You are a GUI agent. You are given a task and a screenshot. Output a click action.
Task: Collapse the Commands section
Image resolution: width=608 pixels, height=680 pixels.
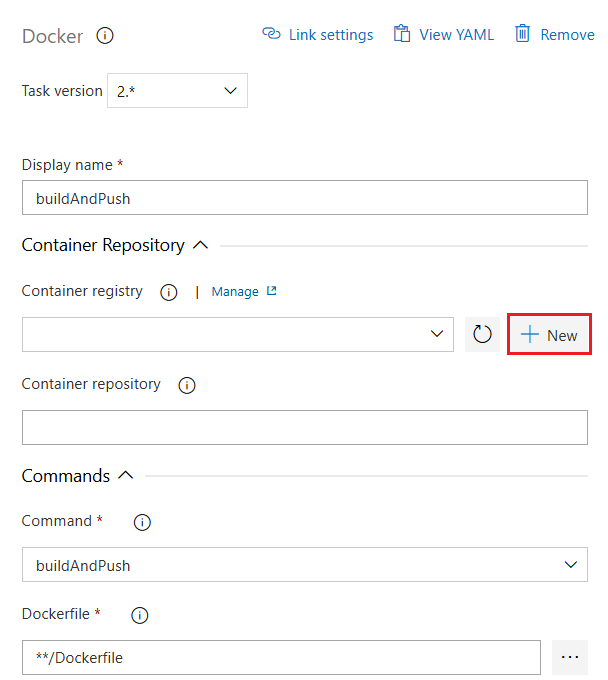pyautogui.click(x=126, y=476)
